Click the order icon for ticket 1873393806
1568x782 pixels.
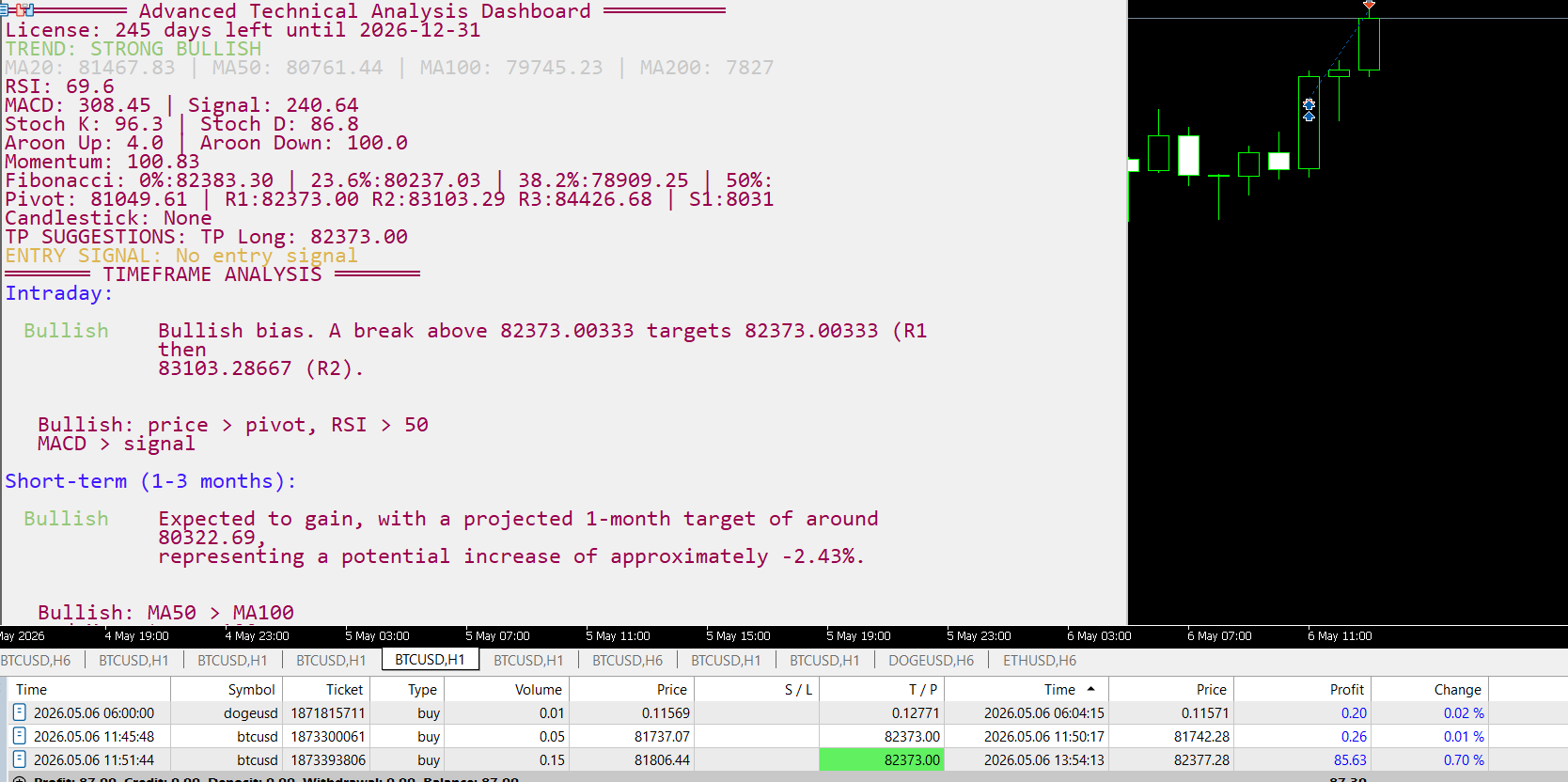20,759
